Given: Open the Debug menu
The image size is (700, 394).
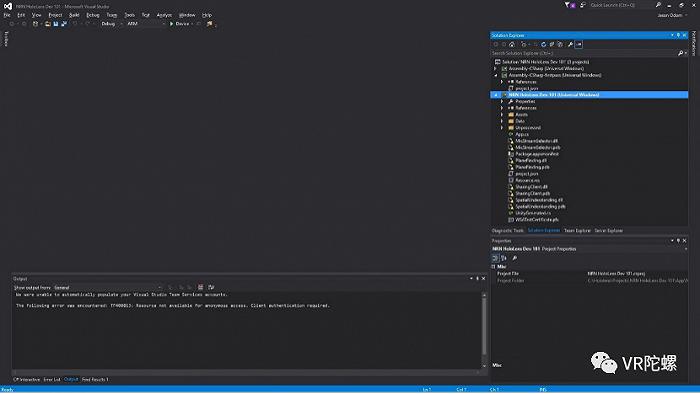Looking at the screenshot, I should (x=93, y=15).
